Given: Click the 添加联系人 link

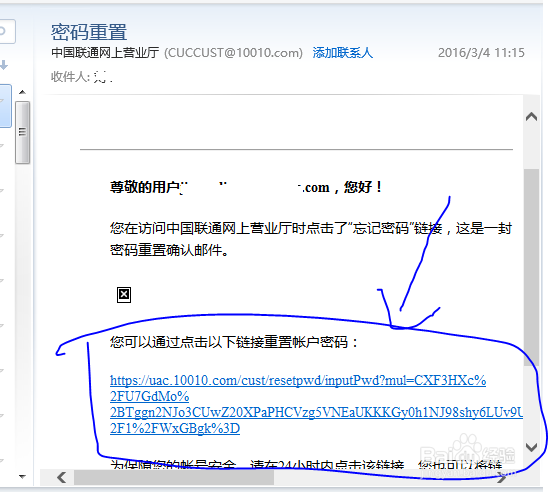Looking at the screenshot, I should coord(342,53).
